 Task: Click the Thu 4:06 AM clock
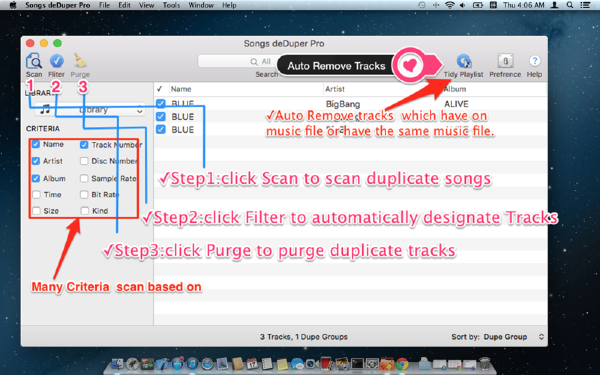[523, 5]
